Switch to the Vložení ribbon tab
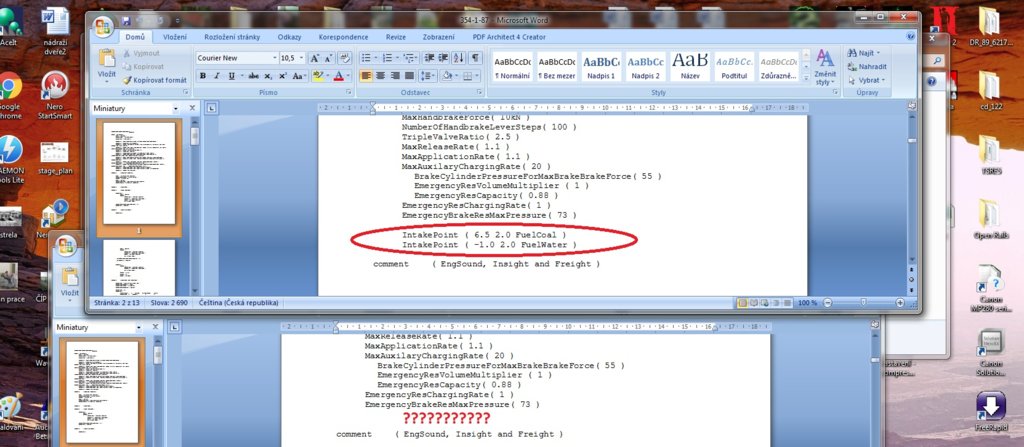Viewport: 1024px width, 447px height. [x=175, y=37]
